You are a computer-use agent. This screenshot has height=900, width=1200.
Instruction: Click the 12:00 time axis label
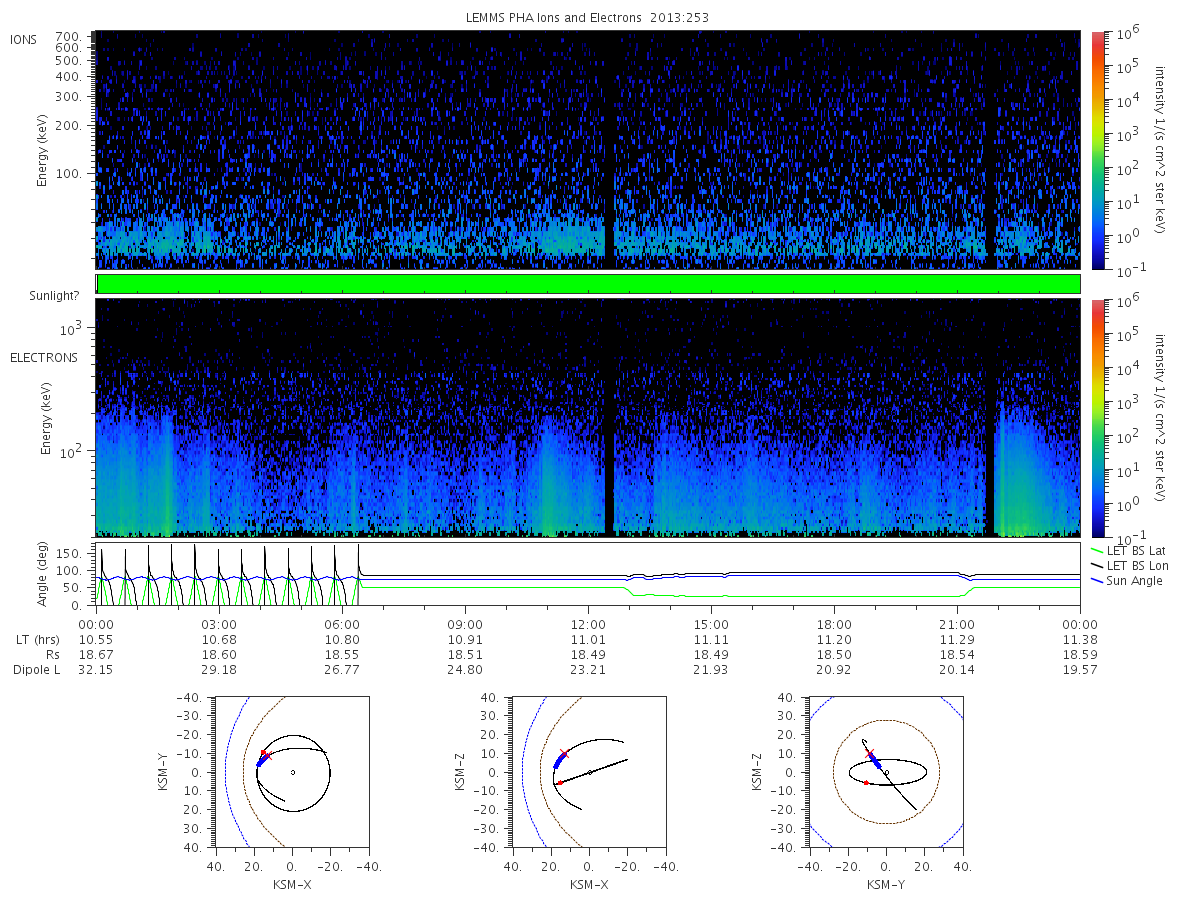click(x=588, y=622)
